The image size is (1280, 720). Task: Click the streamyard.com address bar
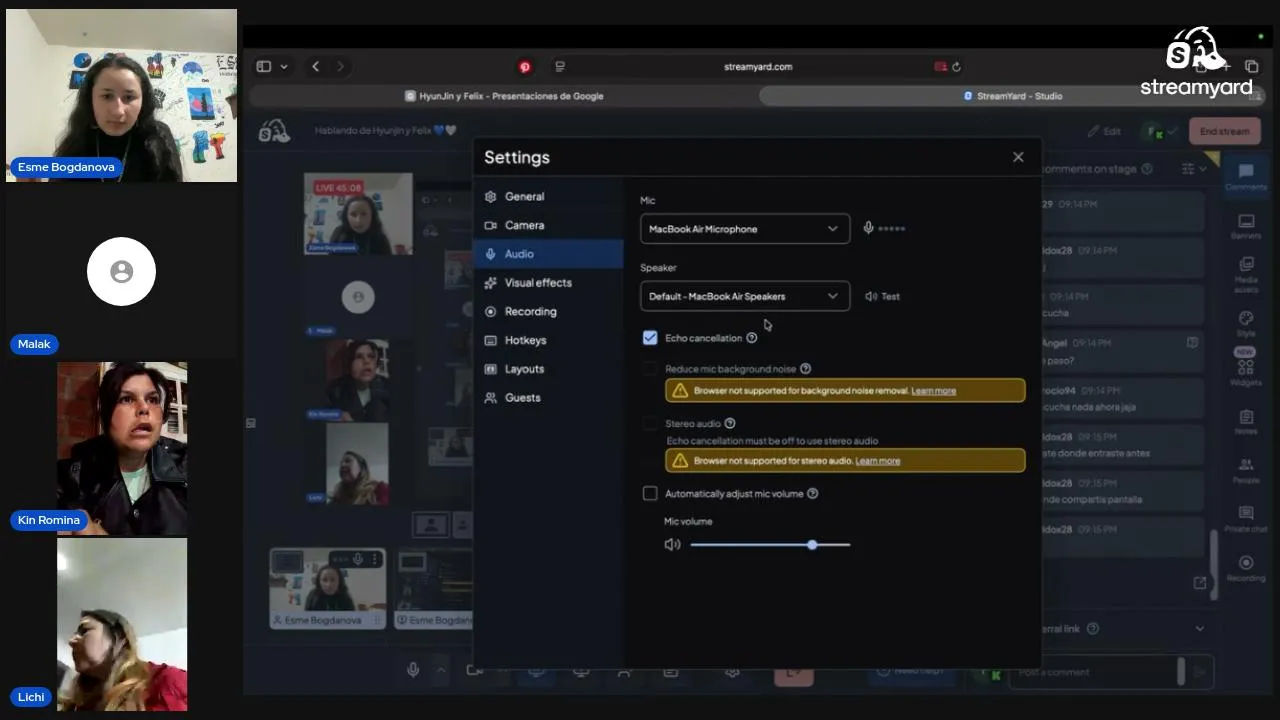coord(758,67)
